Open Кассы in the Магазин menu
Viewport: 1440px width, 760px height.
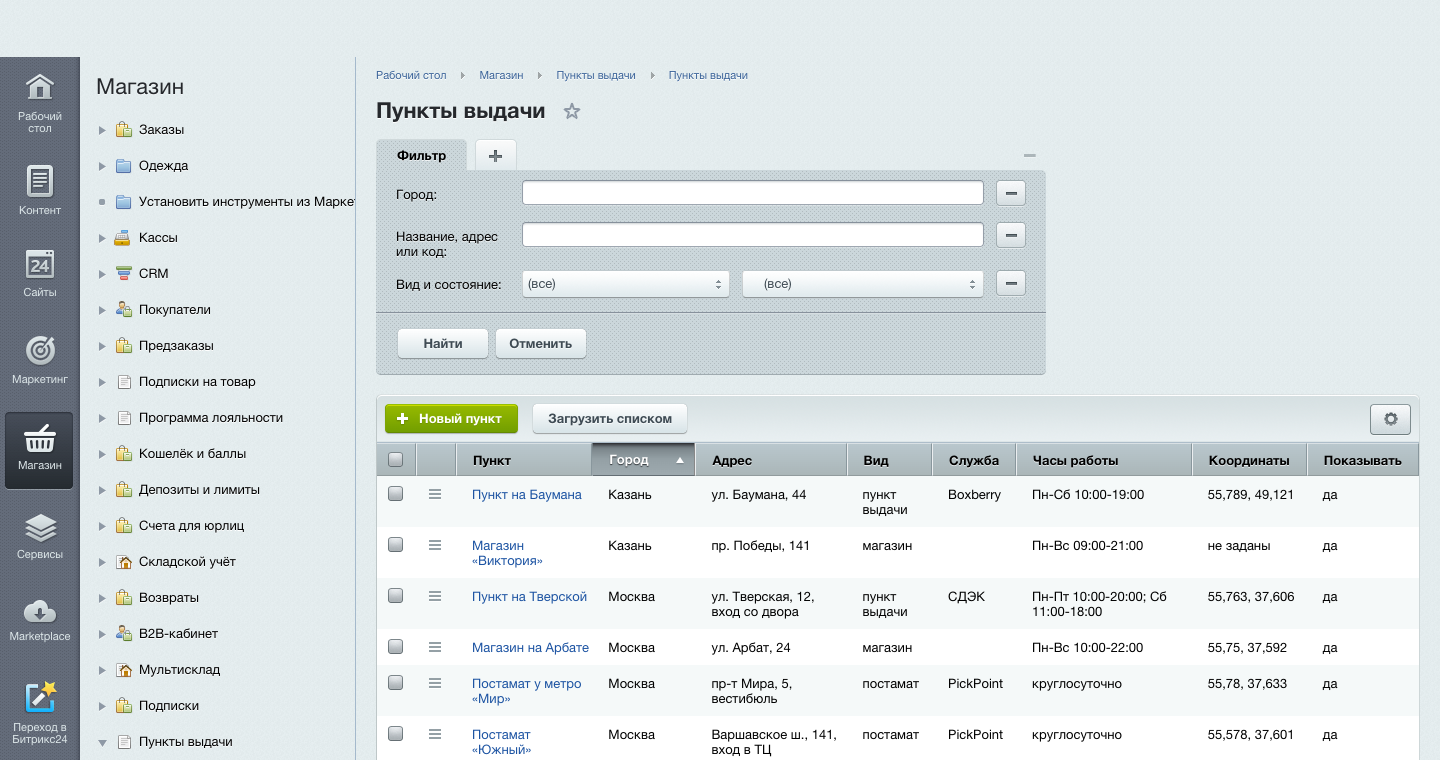158,238
